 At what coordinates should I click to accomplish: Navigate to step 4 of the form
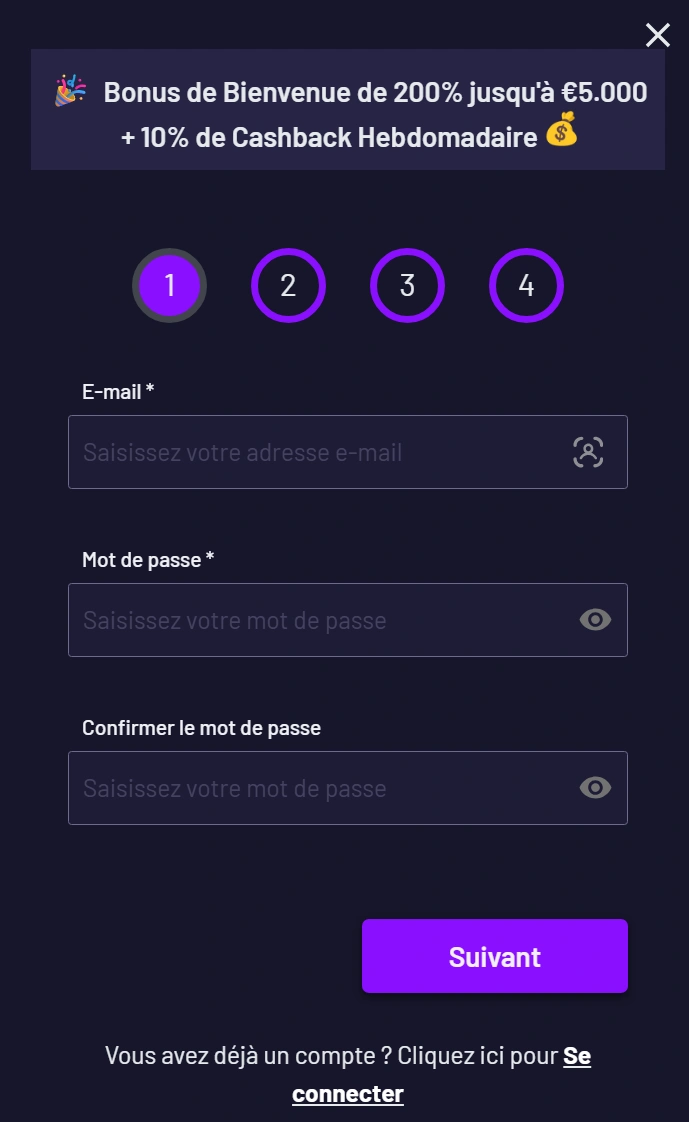(x=526, y=285)
